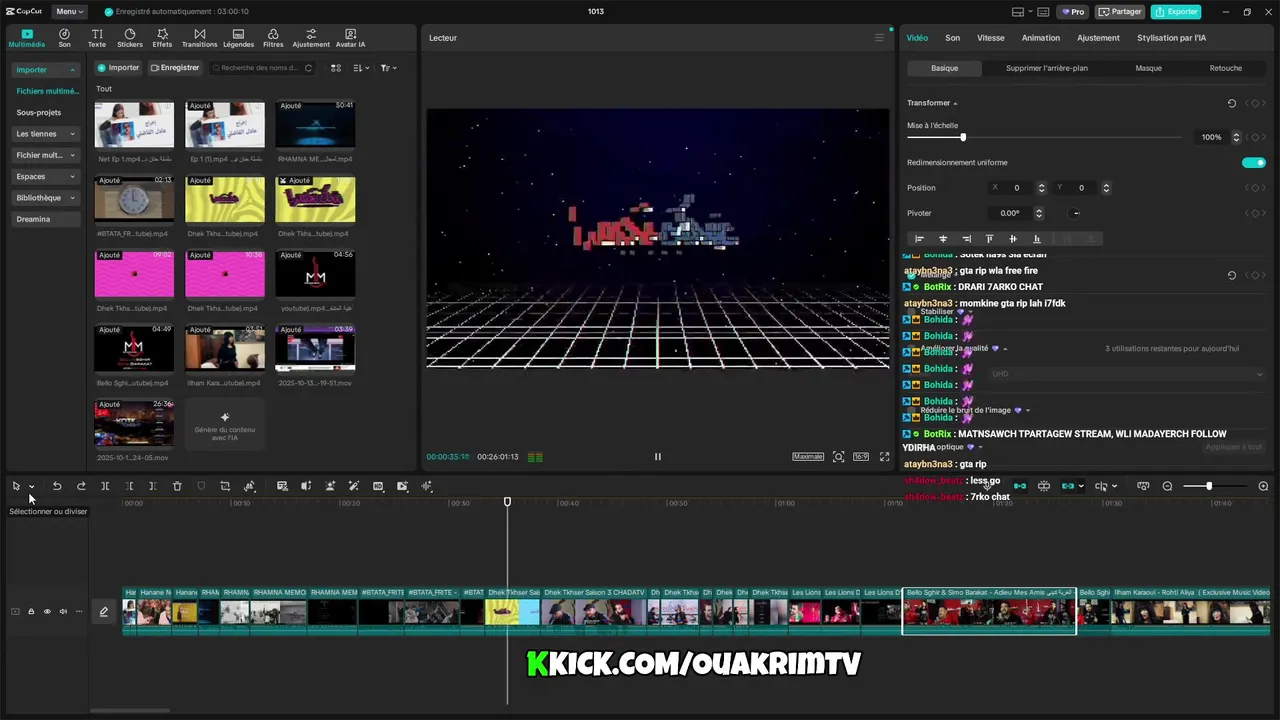Click align left icon under Pivoter
The width and height of the screenshot is (1280, 720).
919,239
